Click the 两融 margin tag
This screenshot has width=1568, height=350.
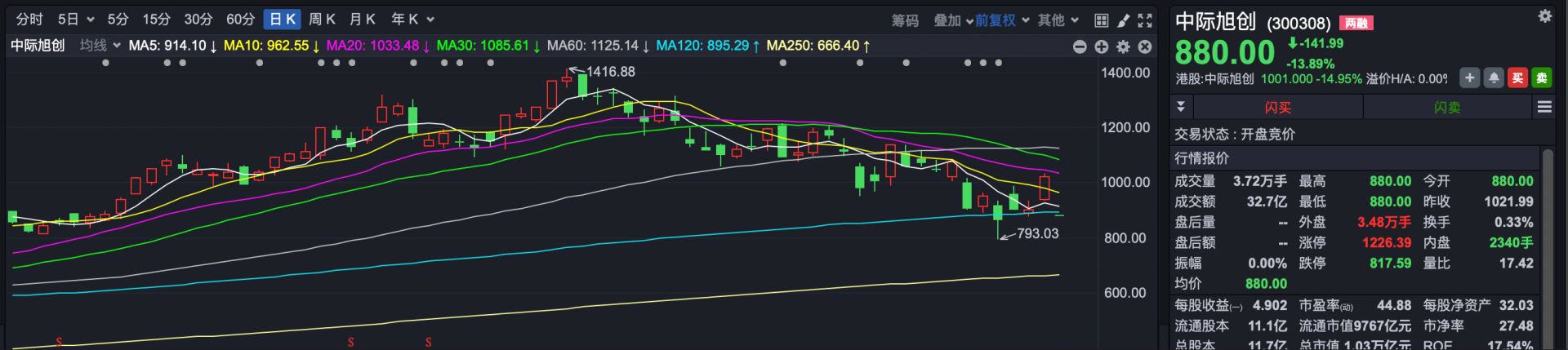1356,23
